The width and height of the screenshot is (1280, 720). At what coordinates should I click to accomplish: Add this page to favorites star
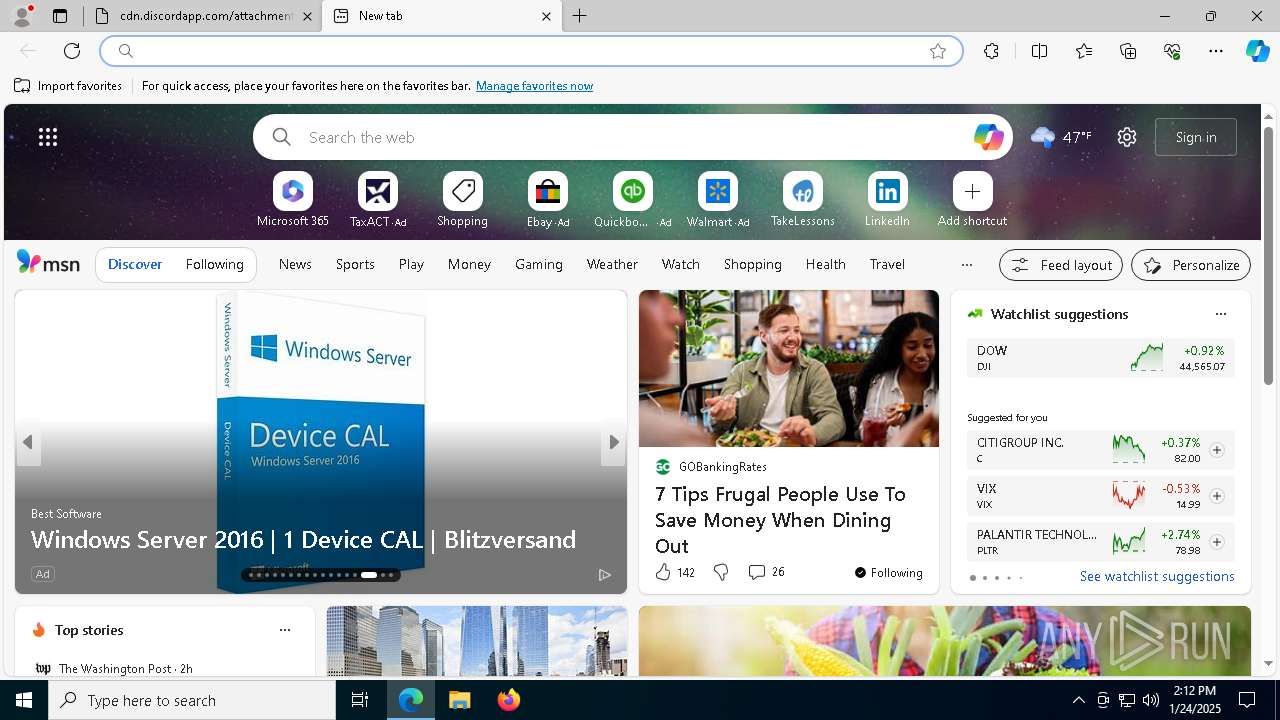938,51
